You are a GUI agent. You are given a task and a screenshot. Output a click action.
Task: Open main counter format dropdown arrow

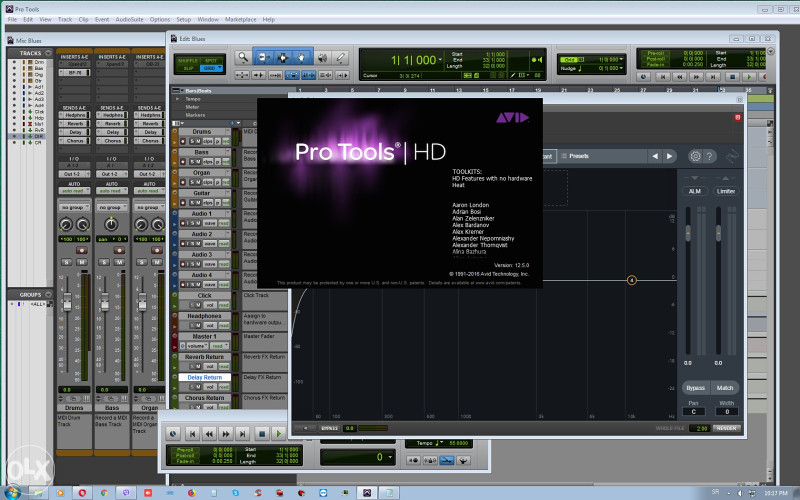[440, 60]
